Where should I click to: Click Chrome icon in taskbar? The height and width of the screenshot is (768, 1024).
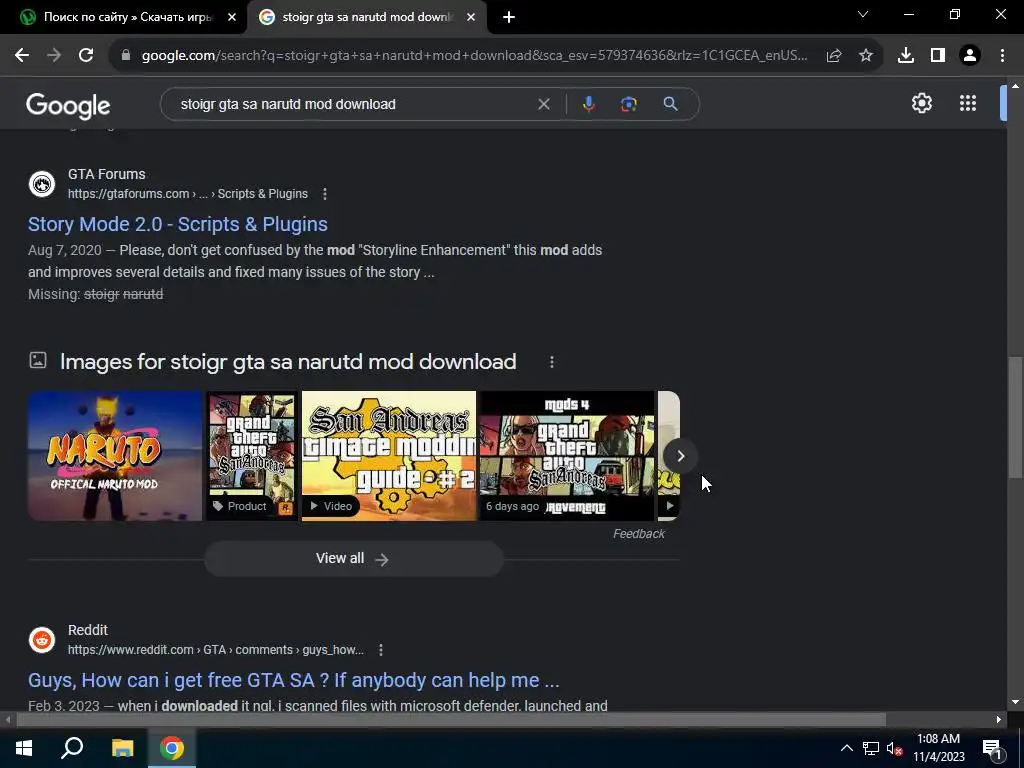172,748
